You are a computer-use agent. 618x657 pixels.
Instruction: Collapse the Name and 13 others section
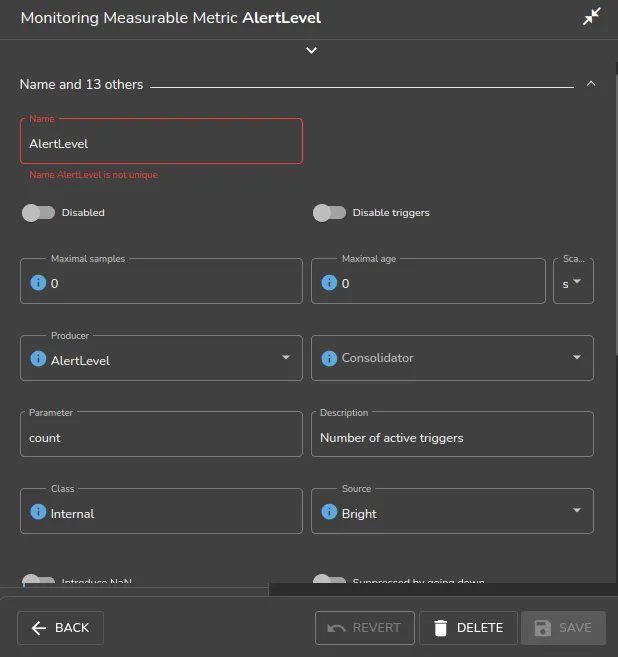[x=591, y=83]
